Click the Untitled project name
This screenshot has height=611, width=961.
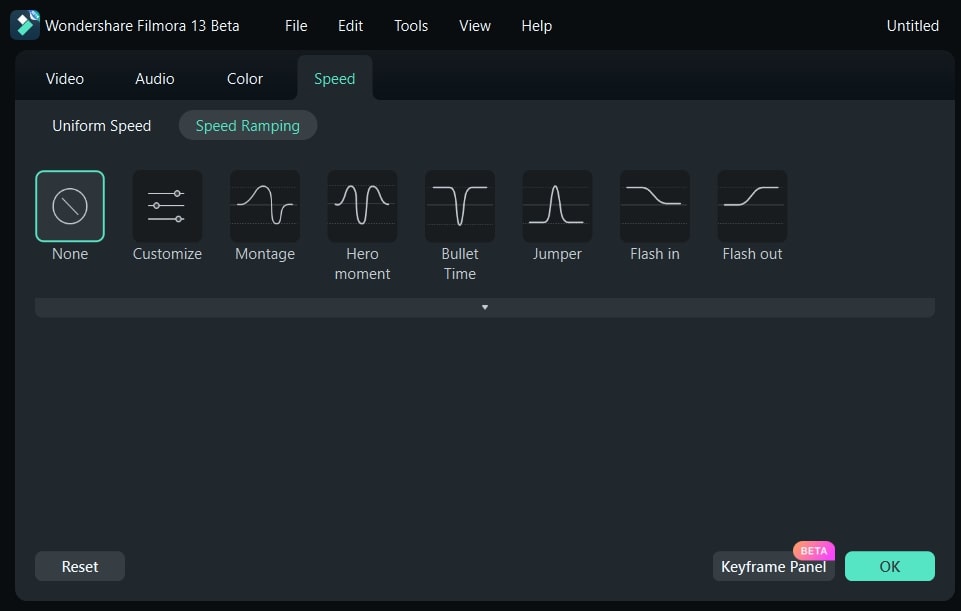point(913,26)
